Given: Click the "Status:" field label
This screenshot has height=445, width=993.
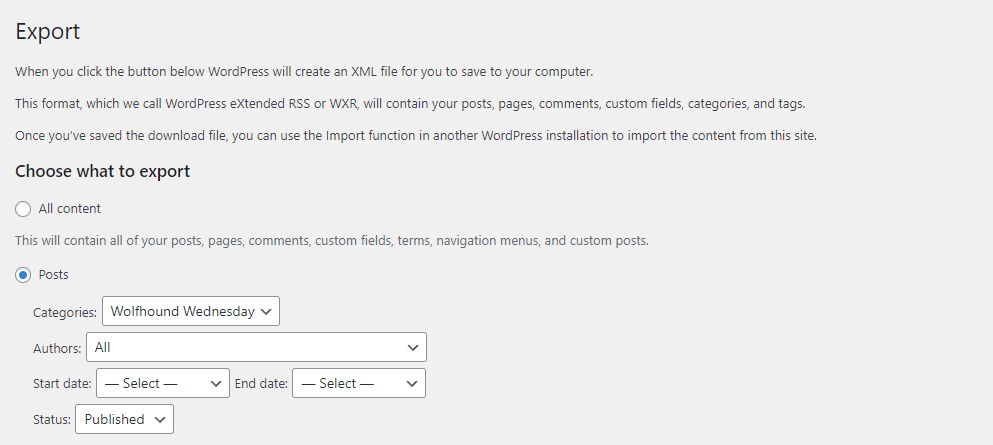Looking at the screenshot, I should [x=53, y=420].
